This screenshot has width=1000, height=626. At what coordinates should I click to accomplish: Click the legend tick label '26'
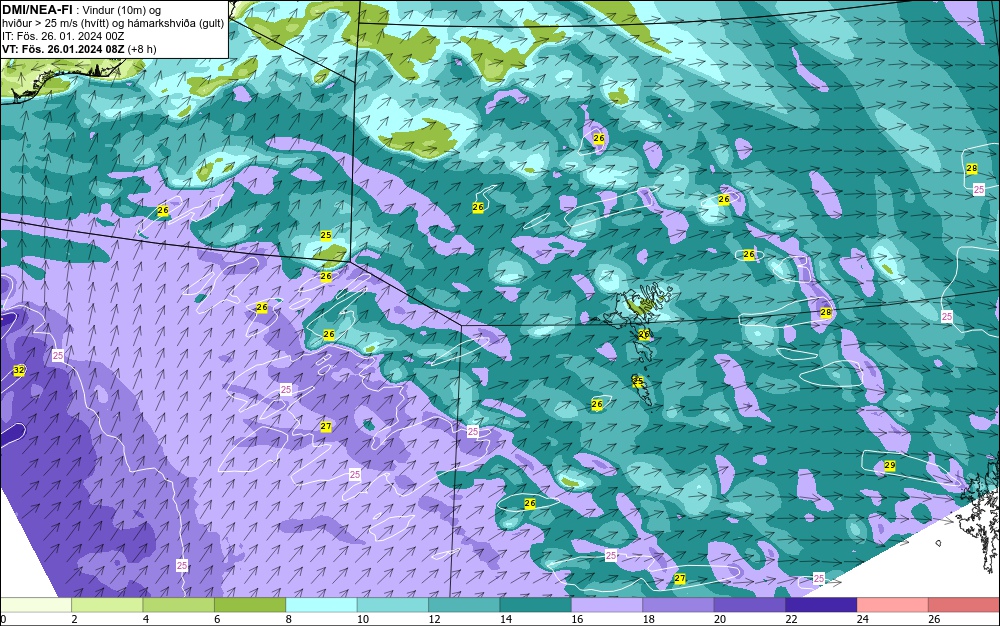click(934, 619)
